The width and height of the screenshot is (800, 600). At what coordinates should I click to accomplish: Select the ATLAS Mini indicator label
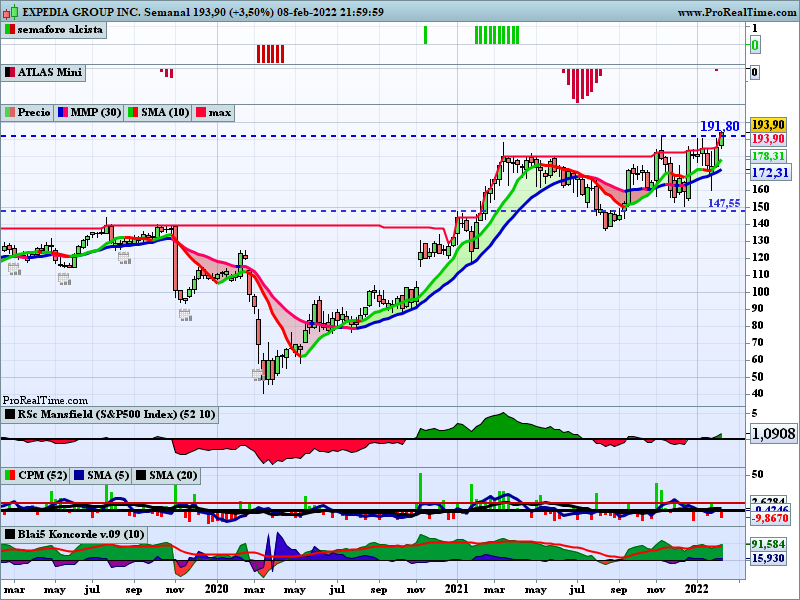[43, 72]
